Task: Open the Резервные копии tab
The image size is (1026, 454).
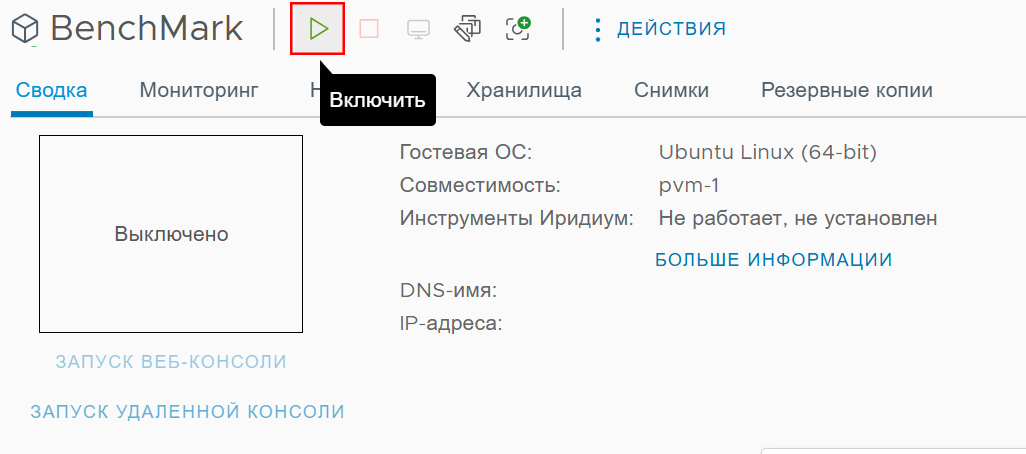Action: click(x=847, y=90)
